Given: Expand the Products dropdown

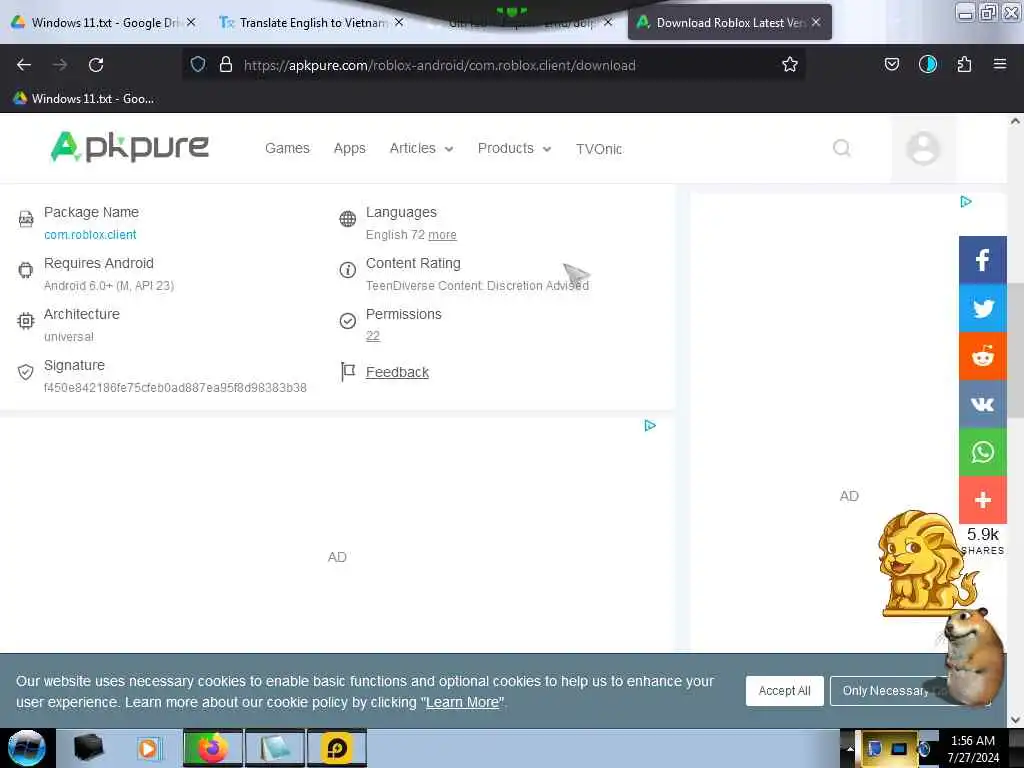Looking at the screenshot, I should tap(515, 148).
